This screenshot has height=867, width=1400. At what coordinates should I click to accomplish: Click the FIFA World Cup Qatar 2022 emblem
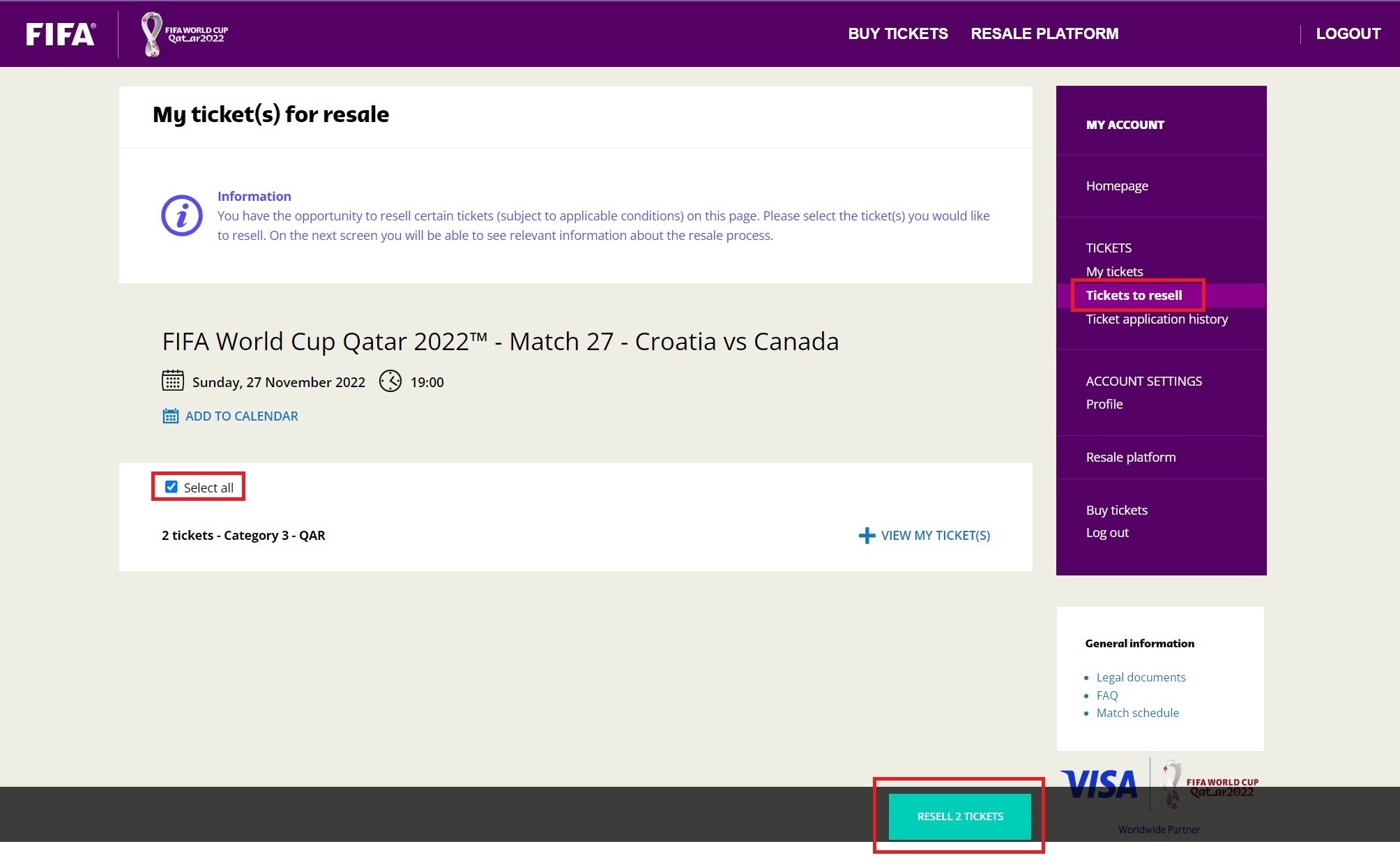[183, 33]
